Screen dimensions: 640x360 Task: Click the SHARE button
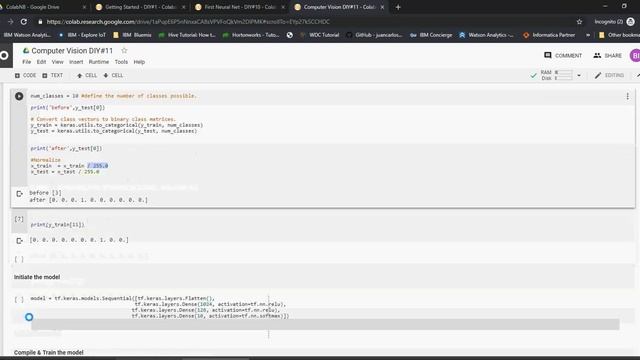tap(607, 56)
